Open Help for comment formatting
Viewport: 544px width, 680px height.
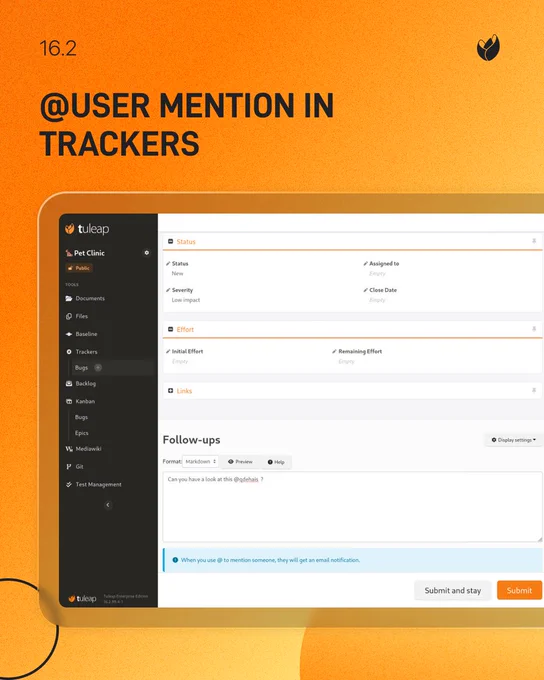tap(276, 462)
